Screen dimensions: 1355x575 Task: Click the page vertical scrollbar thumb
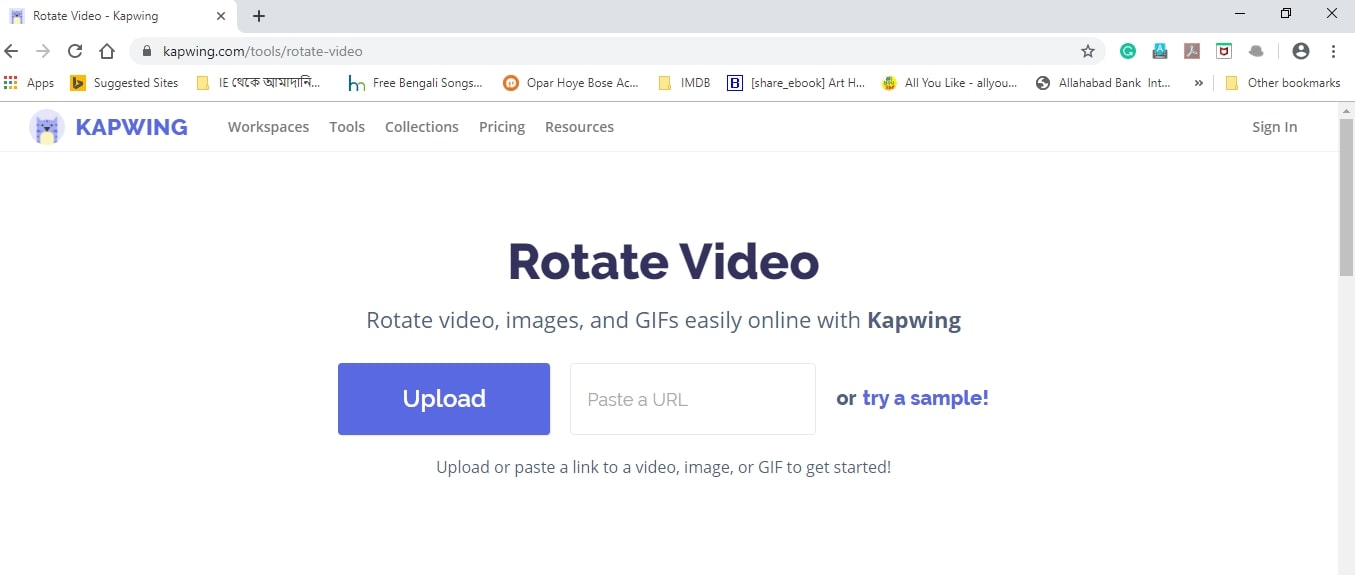point(1346,196)
